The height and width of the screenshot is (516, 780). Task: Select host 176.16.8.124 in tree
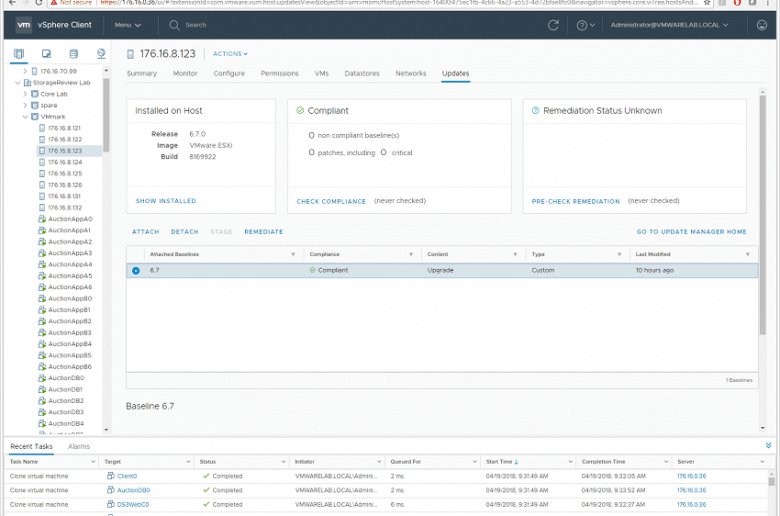65,162
